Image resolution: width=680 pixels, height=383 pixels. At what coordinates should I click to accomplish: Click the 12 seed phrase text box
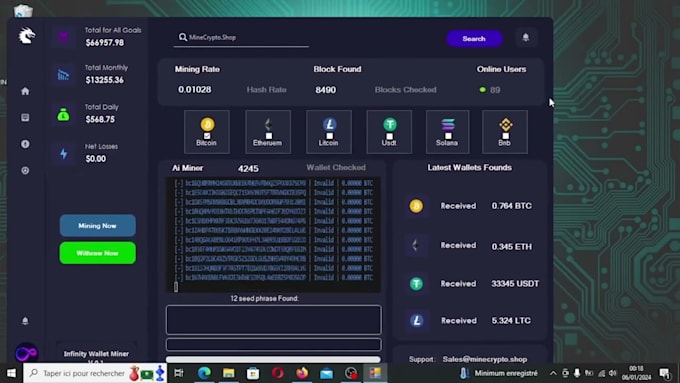coord(274,320)
